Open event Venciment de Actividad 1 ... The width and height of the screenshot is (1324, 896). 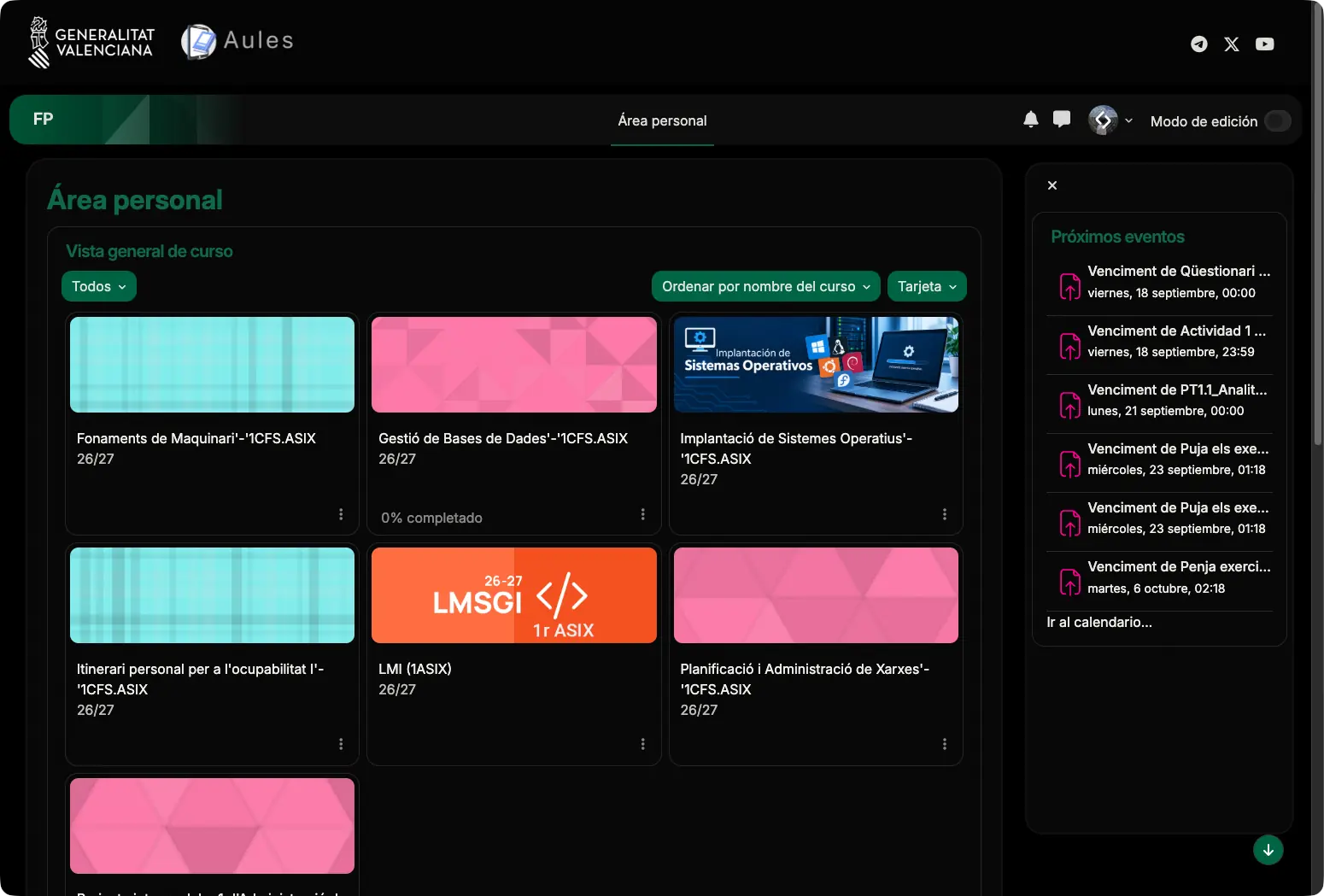pyautogui.click(x=1177, y=331)
